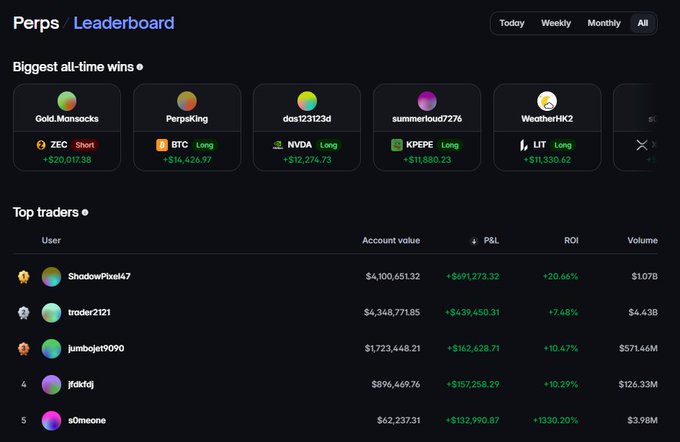Open trader2121 trader profile name
Screen dimensions: 680x442
89,312
